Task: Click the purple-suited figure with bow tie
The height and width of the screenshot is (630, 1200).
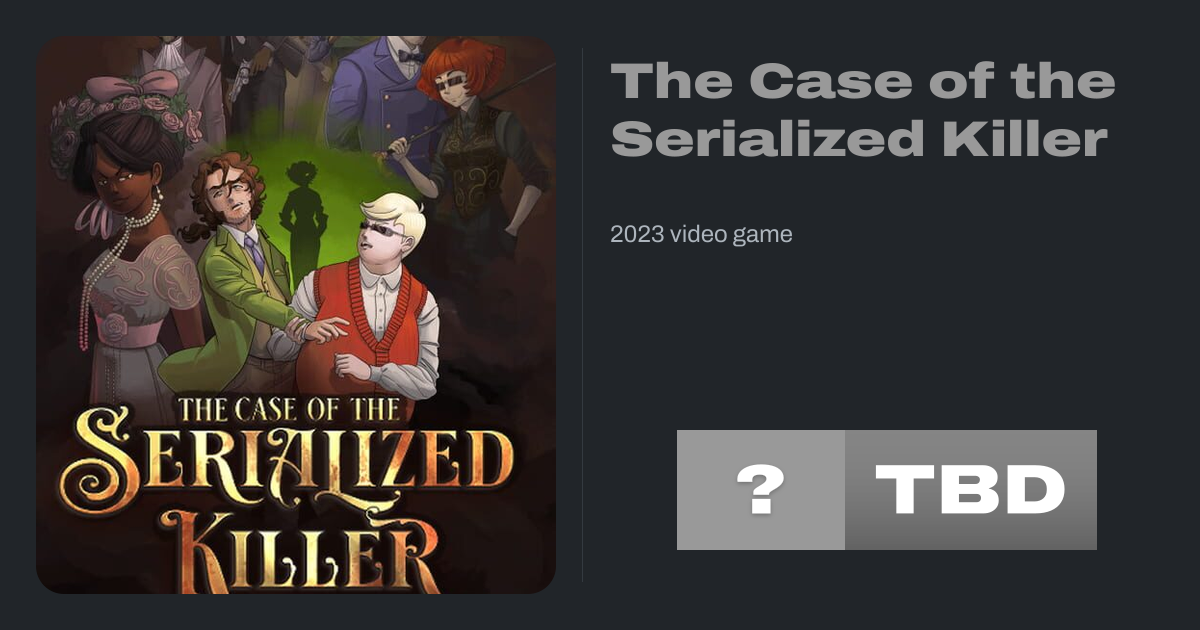Action: pos(385,90)
